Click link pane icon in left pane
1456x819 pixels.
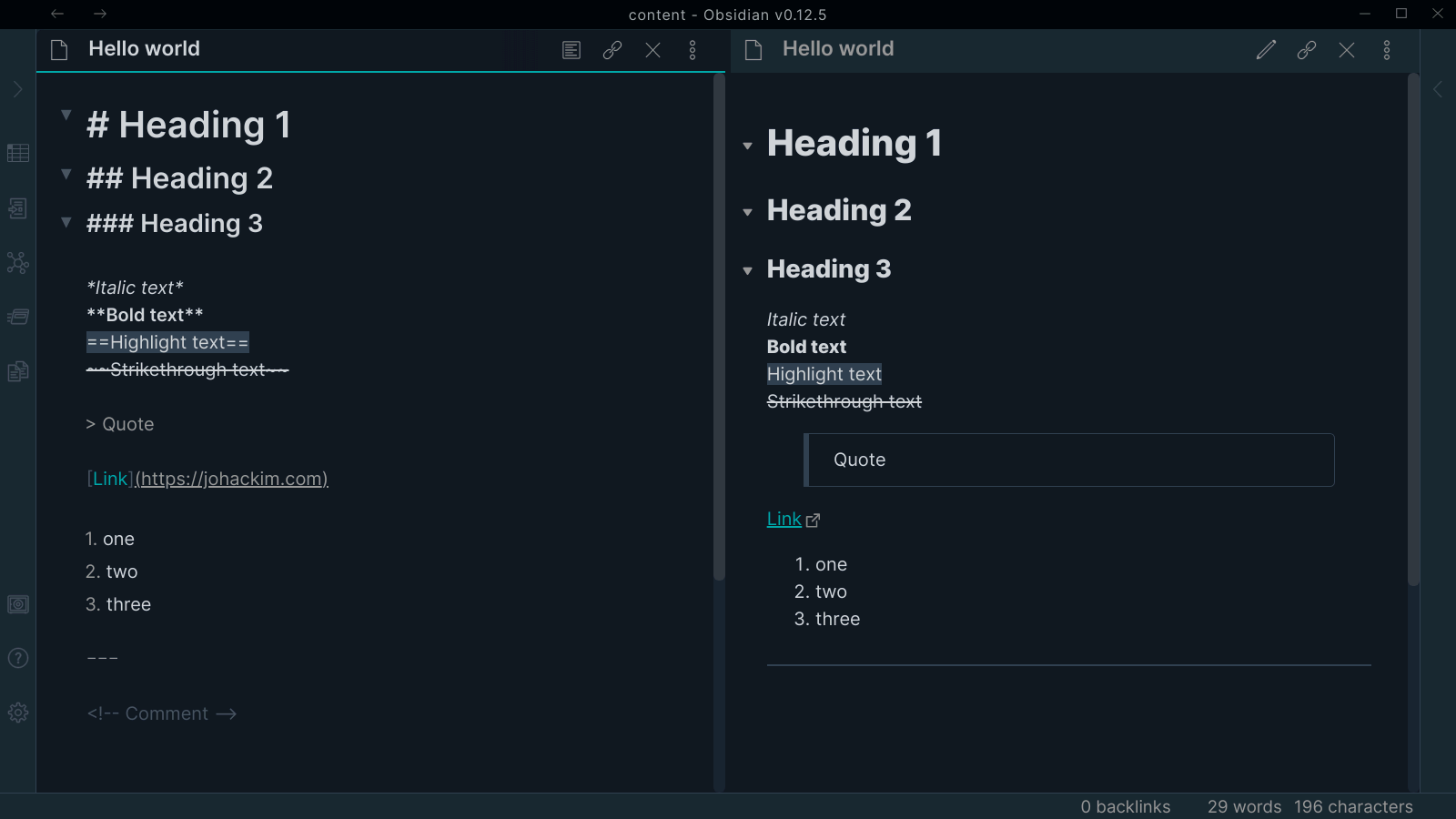(x=612, y=50)
